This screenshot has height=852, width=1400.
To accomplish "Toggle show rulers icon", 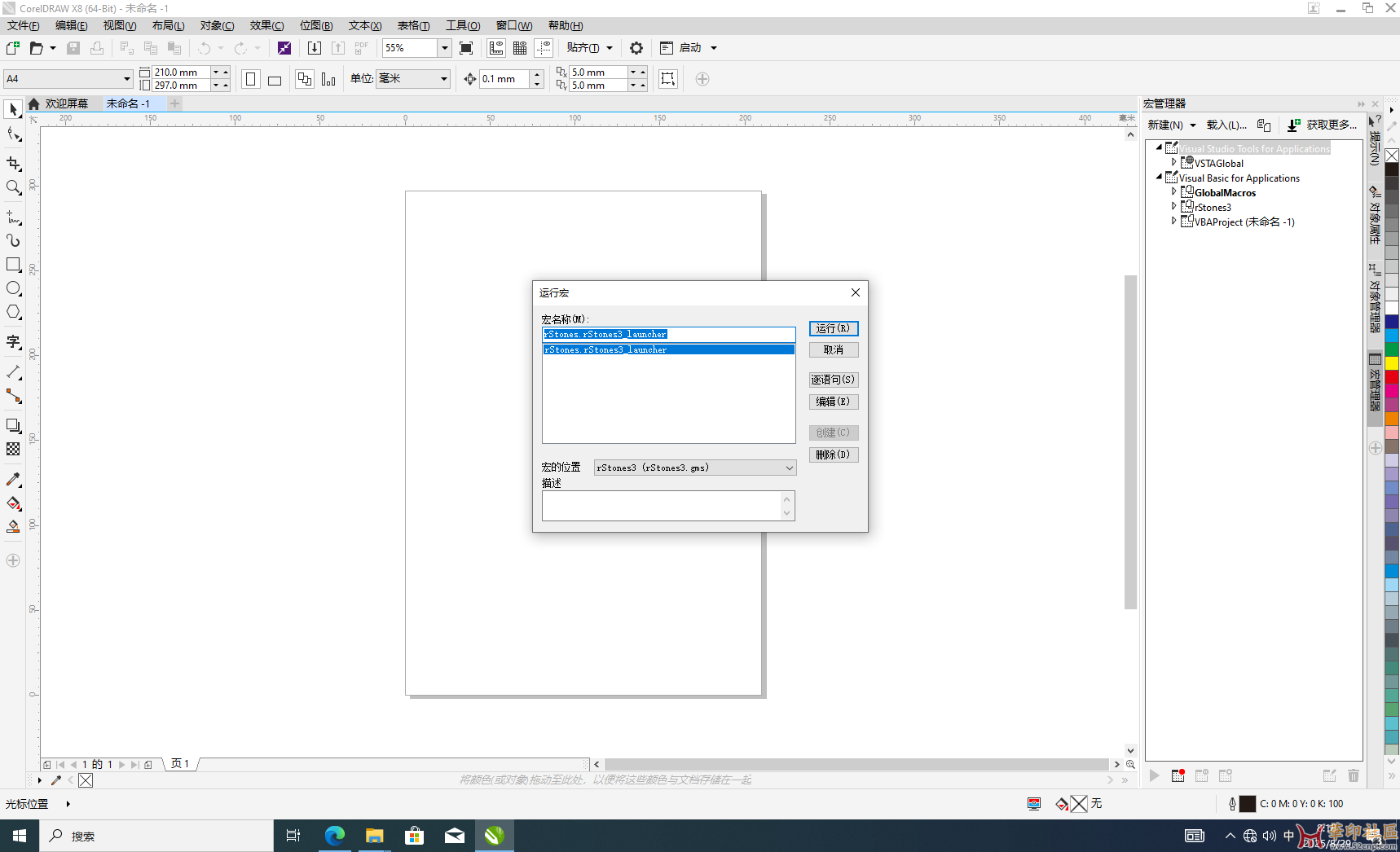I will point(496,48).
